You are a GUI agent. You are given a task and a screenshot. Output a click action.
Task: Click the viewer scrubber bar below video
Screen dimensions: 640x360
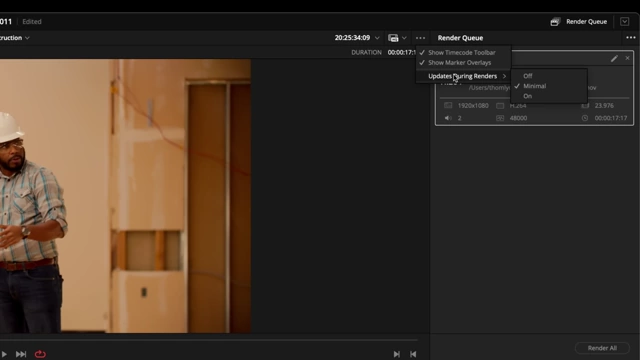pyautogui.click(x=209, y=339)
